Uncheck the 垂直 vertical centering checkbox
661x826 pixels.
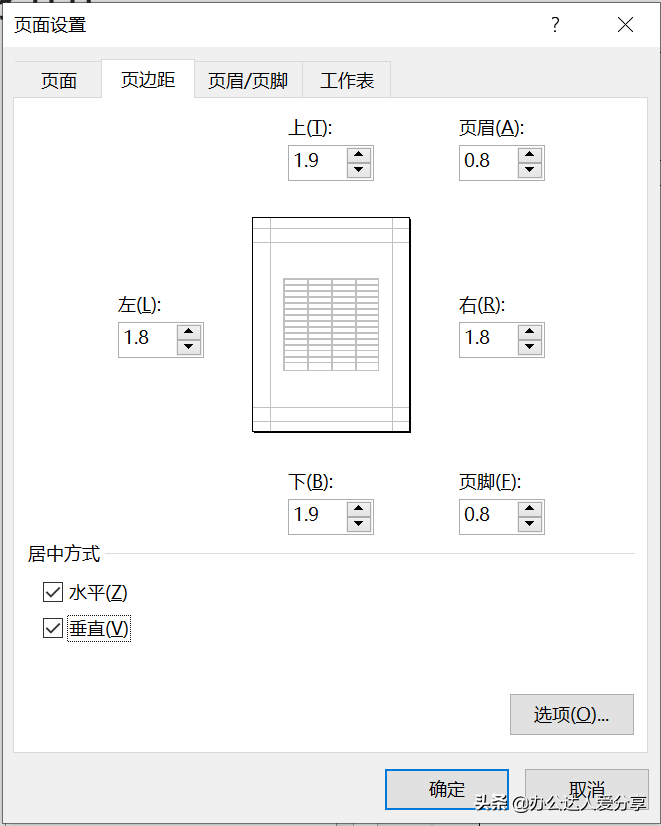53,629
